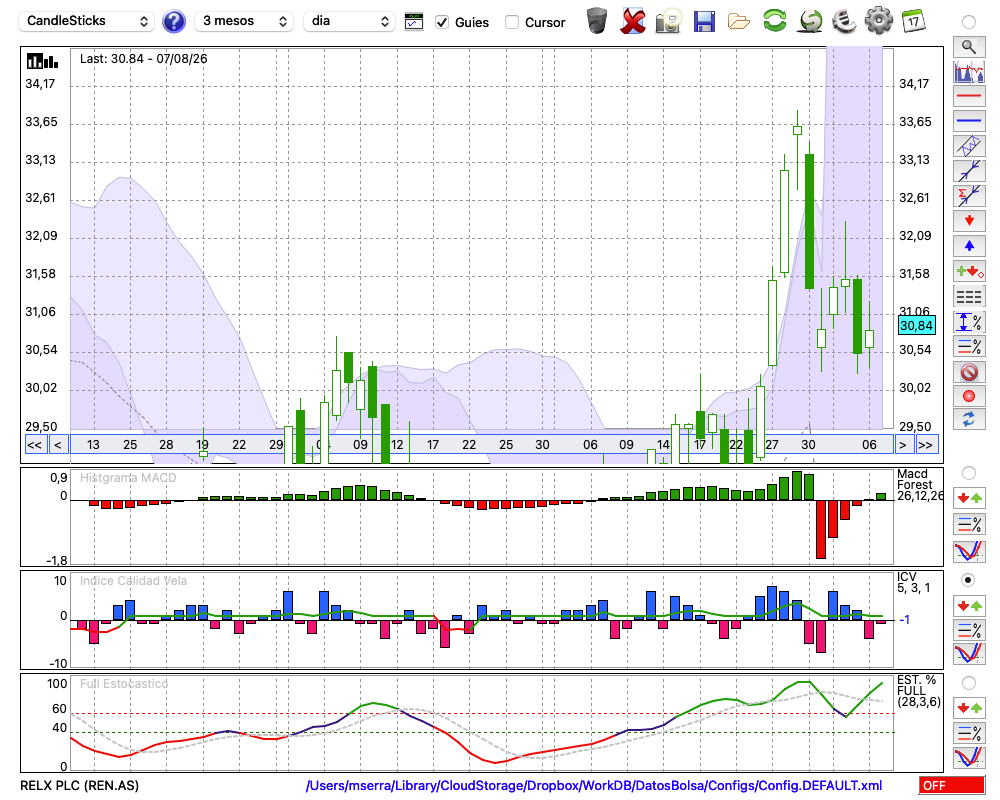
Task: Select the magnifying glass zoom tool
Action: click(x=969, y=47)
